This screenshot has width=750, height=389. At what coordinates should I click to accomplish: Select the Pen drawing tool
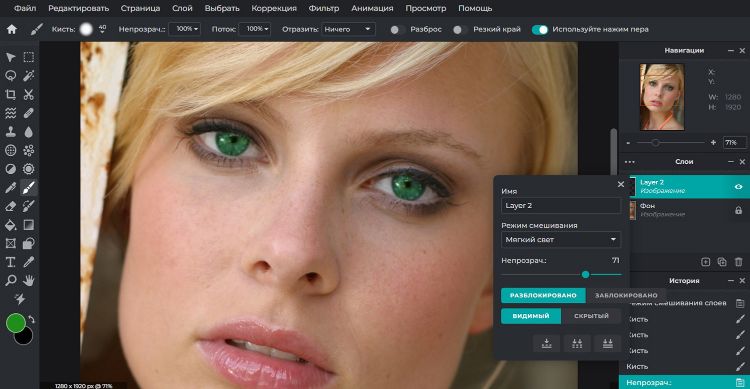(x=11, y=188)
